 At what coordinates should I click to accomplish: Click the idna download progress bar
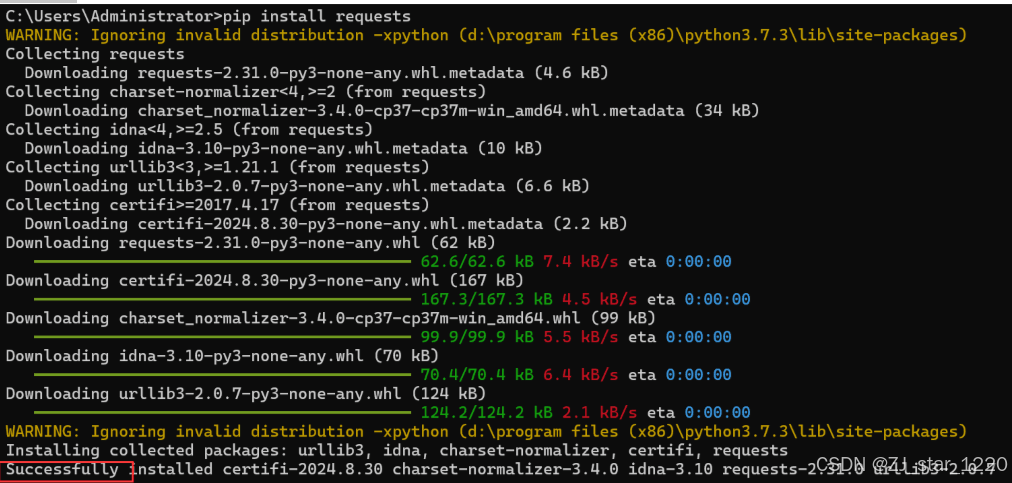coord(222,375)
